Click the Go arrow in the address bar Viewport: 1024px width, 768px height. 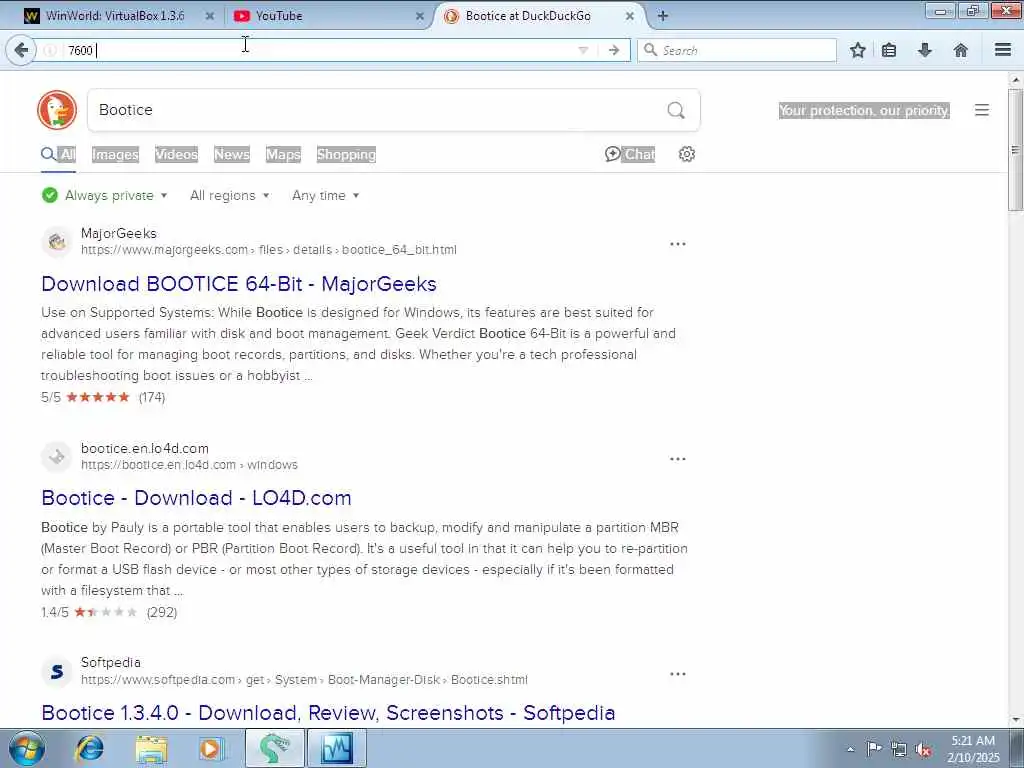(614, 50)
